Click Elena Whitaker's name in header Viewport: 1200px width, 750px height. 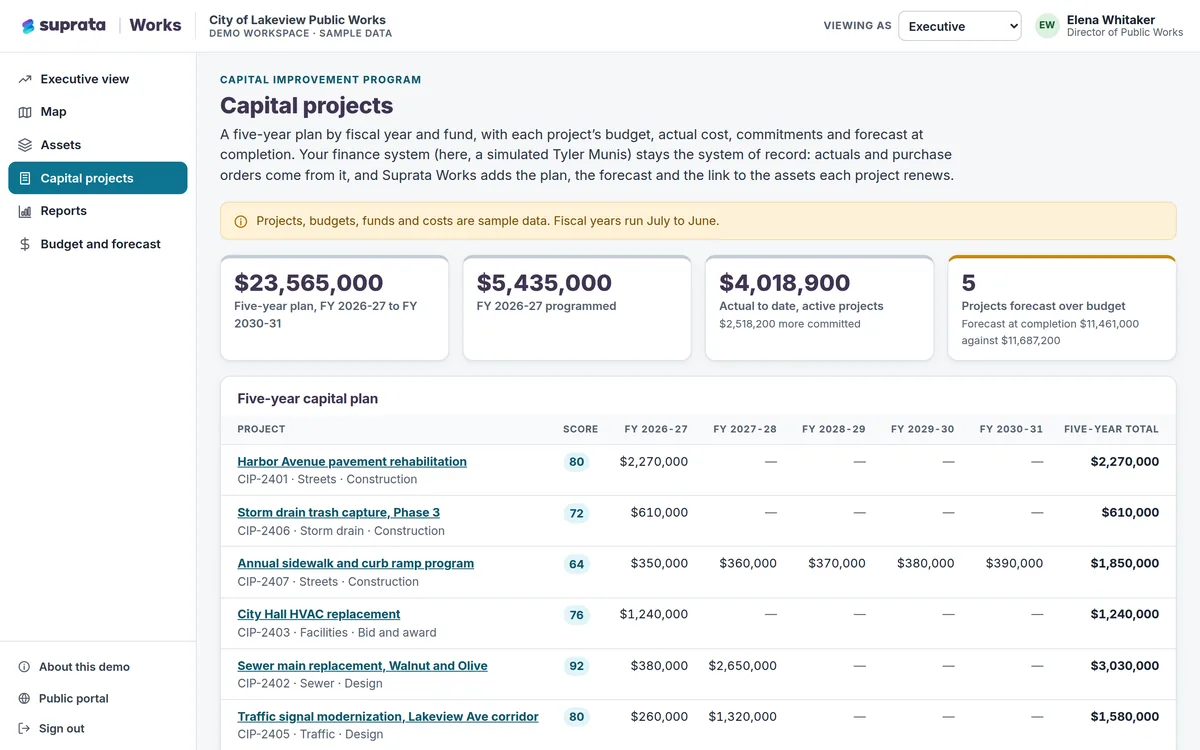(x=1111, y=20)
